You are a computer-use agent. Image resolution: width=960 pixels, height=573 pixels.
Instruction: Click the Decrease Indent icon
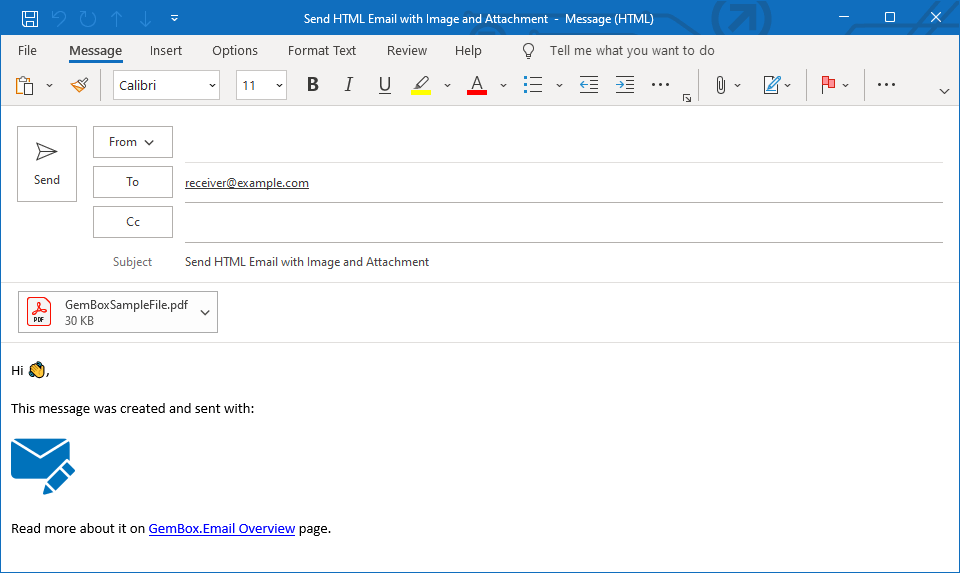[589, 86]
